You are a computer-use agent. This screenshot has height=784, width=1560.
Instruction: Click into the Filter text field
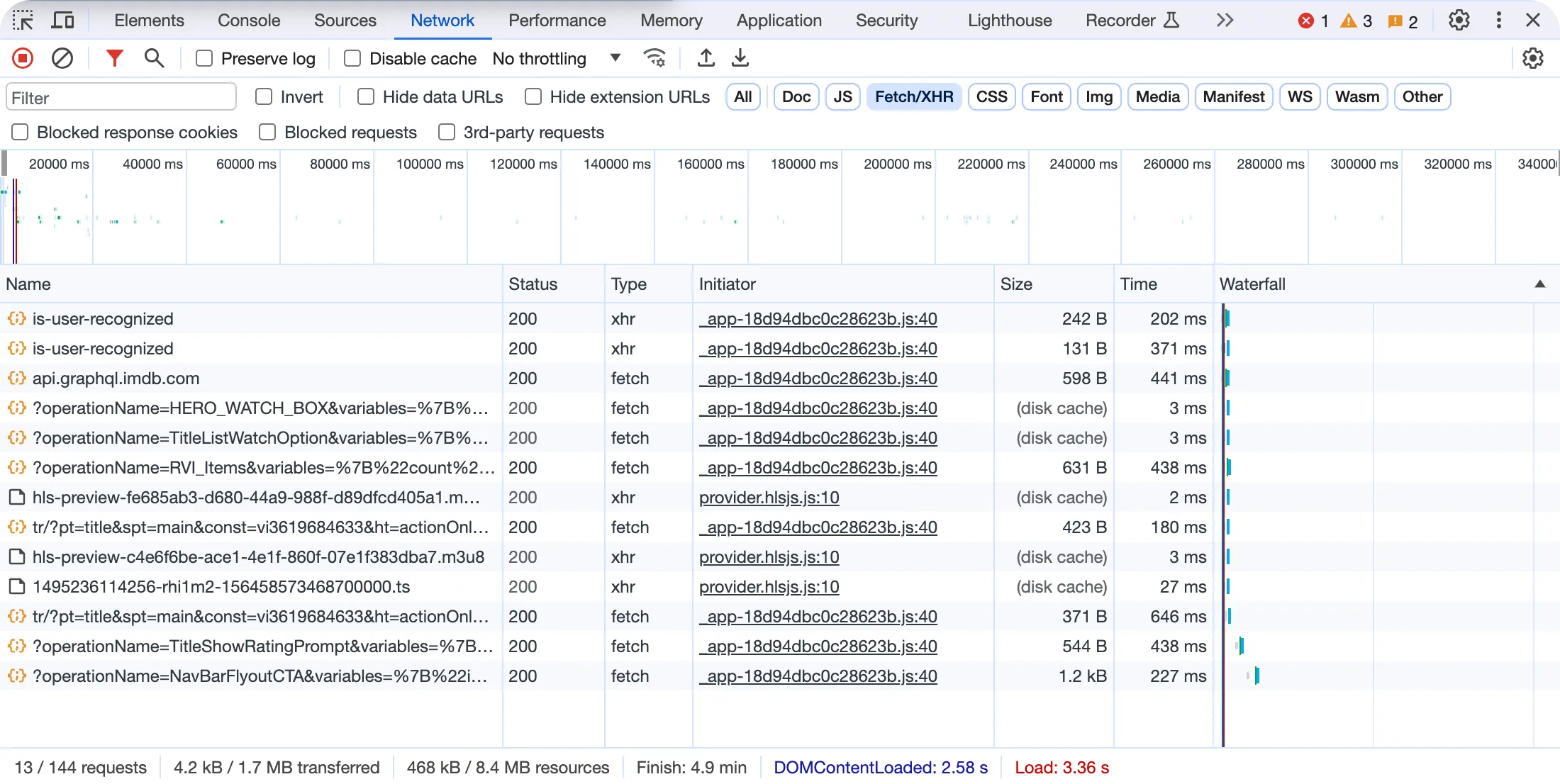[121, 98]
